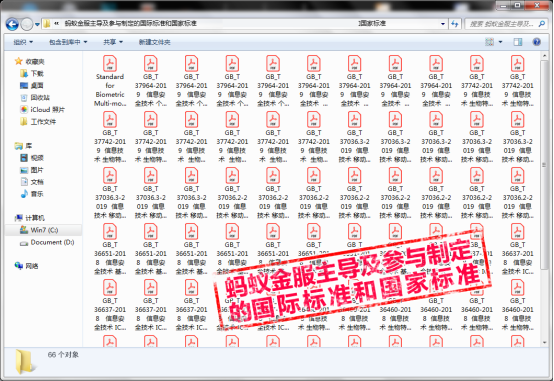Click the file list scrollbar up arrow

544,56
